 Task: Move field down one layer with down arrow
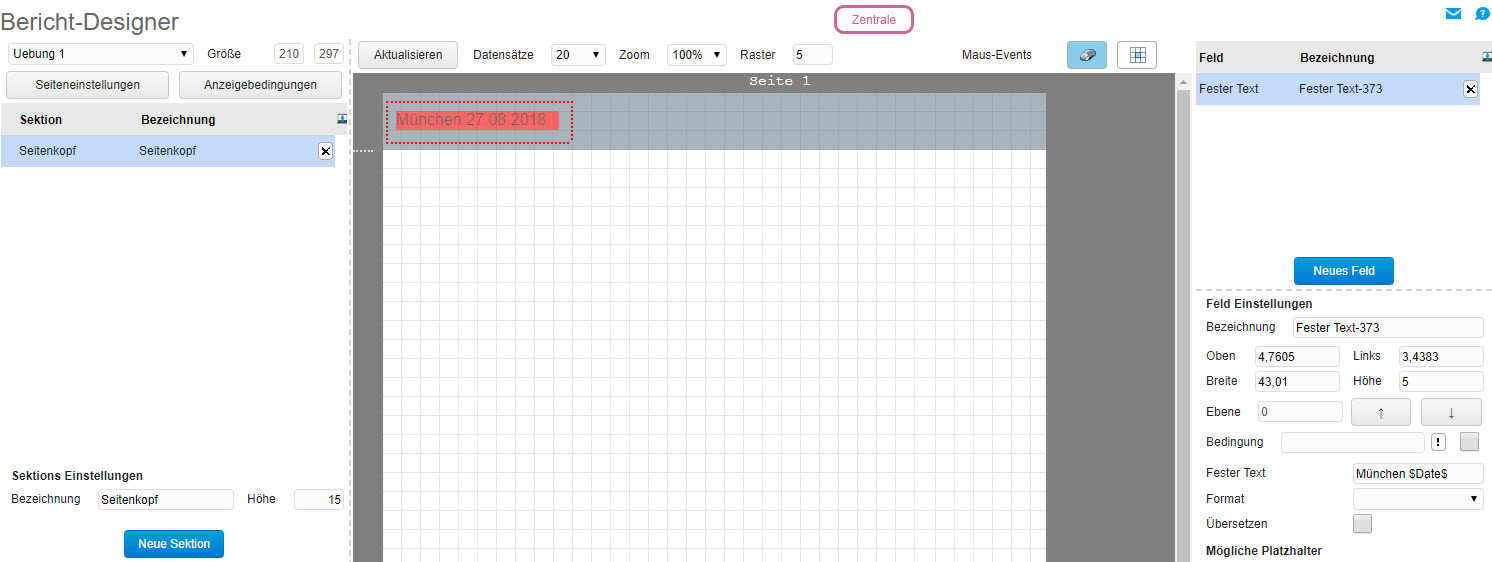[1451, 412]
